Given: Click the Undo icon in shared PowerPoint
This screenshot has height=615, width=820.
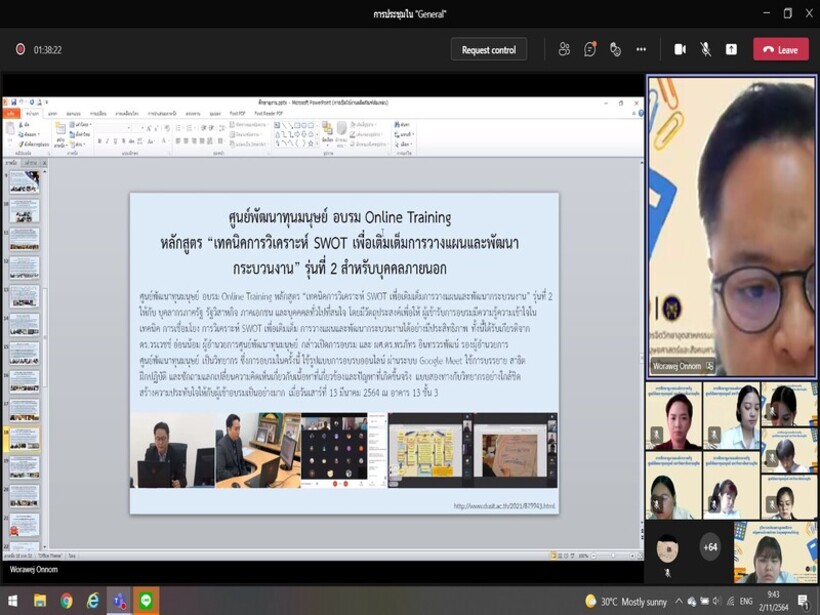Looking at the screenshot, I should click(21, 102).
